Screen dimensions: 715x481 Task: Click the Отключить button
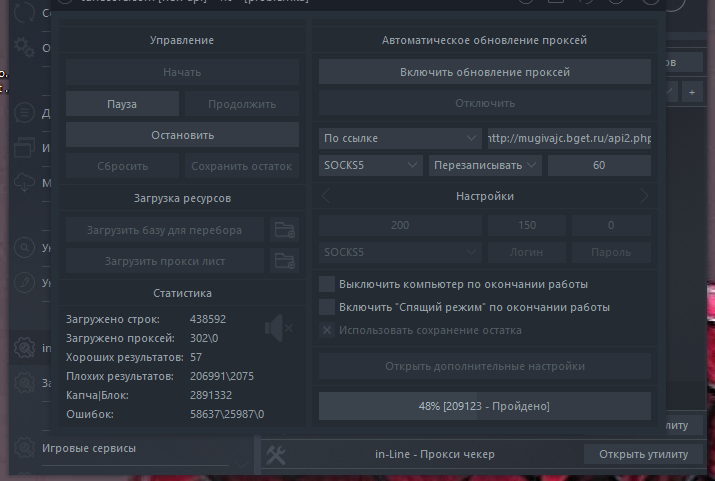pos(485,103)
